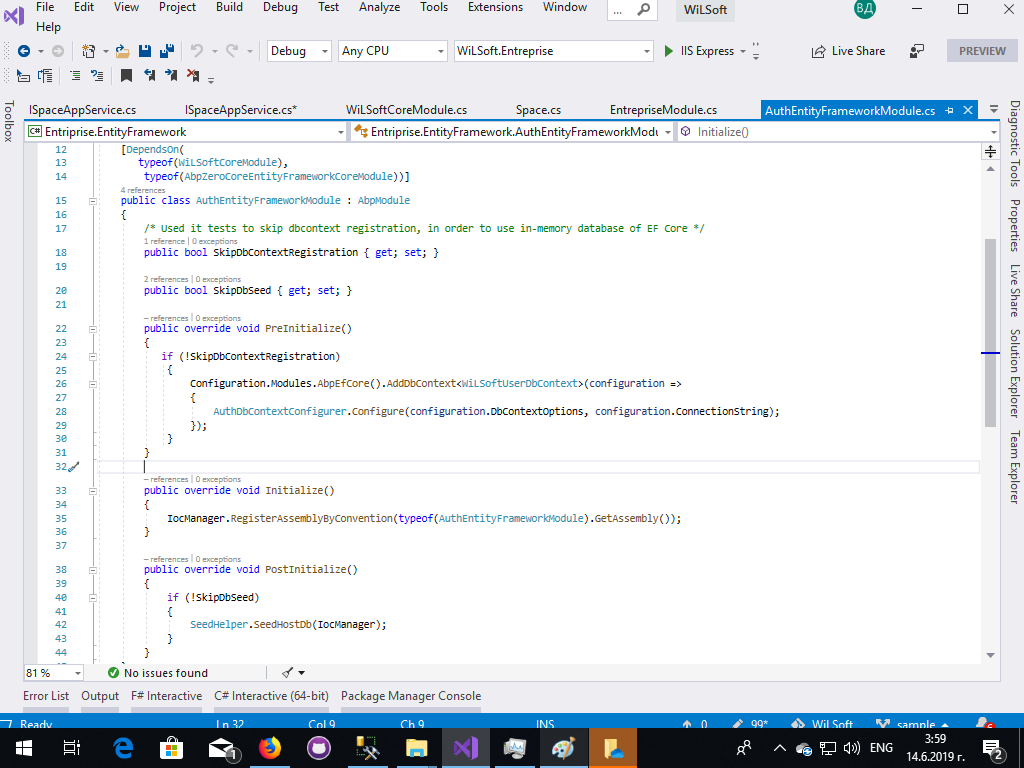Click the Navigate Forward arrow icon
Image resolution: width=1024 pixels, height=768 pixels.
57,51
